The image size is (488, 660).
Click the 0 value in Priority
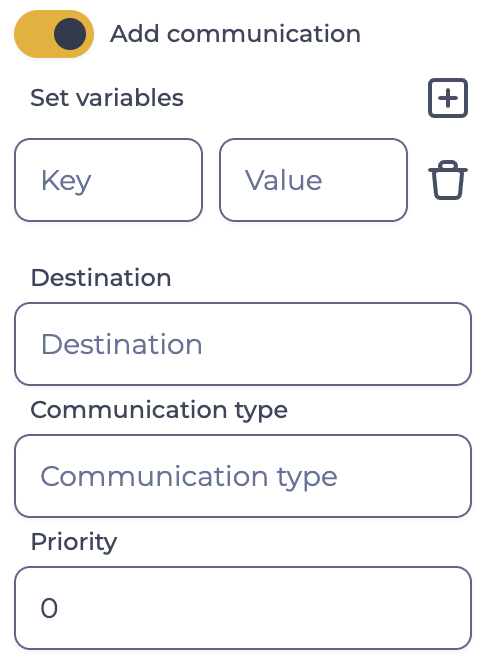coord(49,608)
